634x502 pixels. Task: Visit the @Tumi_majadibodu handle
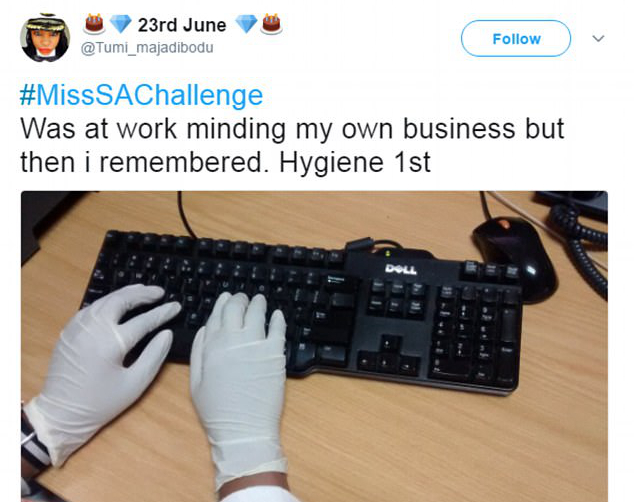click(147, 48)
